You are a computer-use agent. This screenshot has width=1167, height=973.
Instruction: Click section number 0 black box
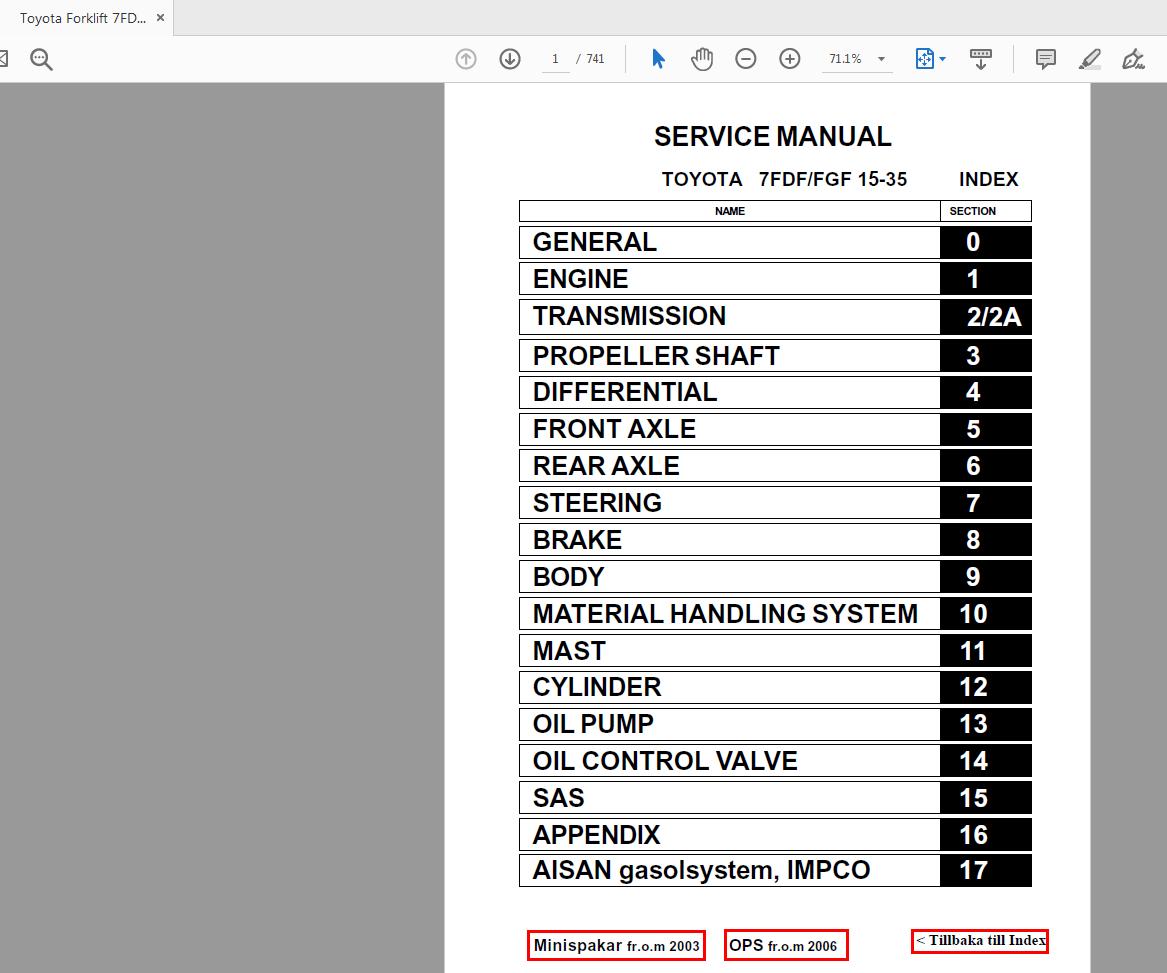click(x=986, y=242)
